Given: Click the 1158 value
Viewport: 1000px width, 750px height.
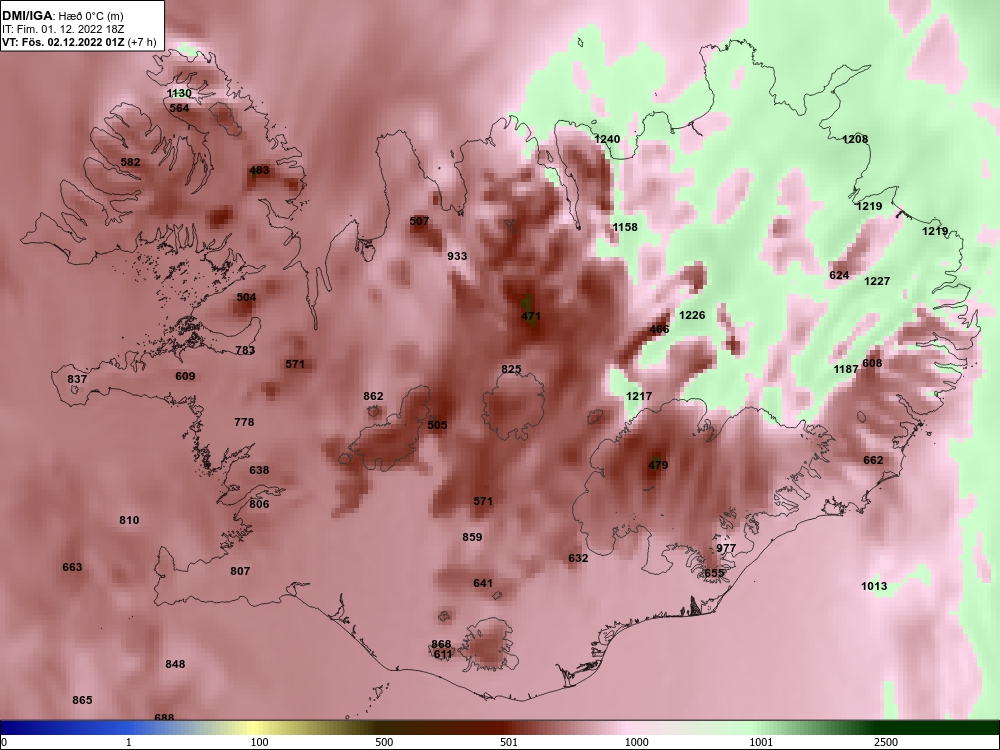Looking at the screenshot, I should [625, 227].
